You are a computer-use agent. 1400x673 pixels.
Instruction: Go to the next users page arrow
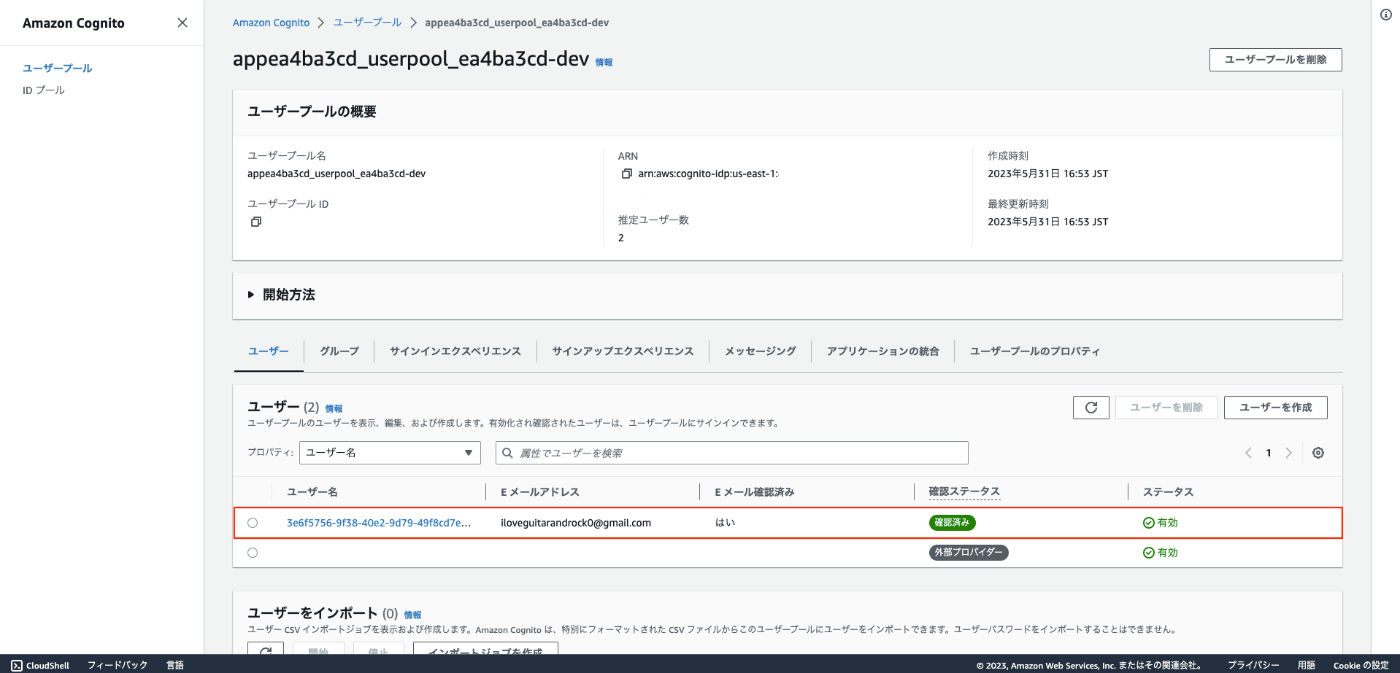point(1288,453)
